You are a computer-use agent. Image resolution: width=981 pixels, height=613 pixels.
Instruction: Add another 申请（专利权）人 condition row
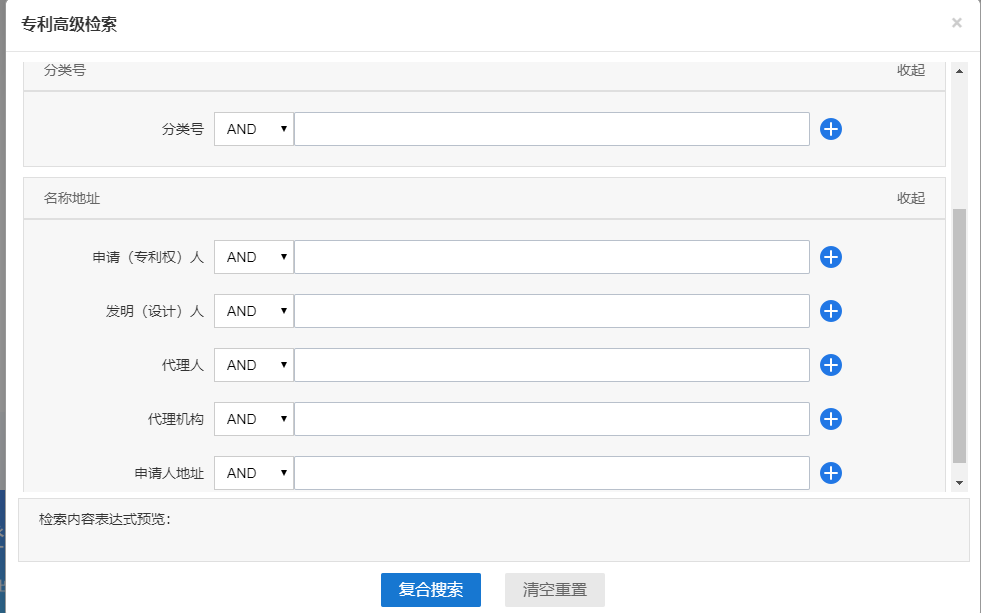click(x=830, y=257)
